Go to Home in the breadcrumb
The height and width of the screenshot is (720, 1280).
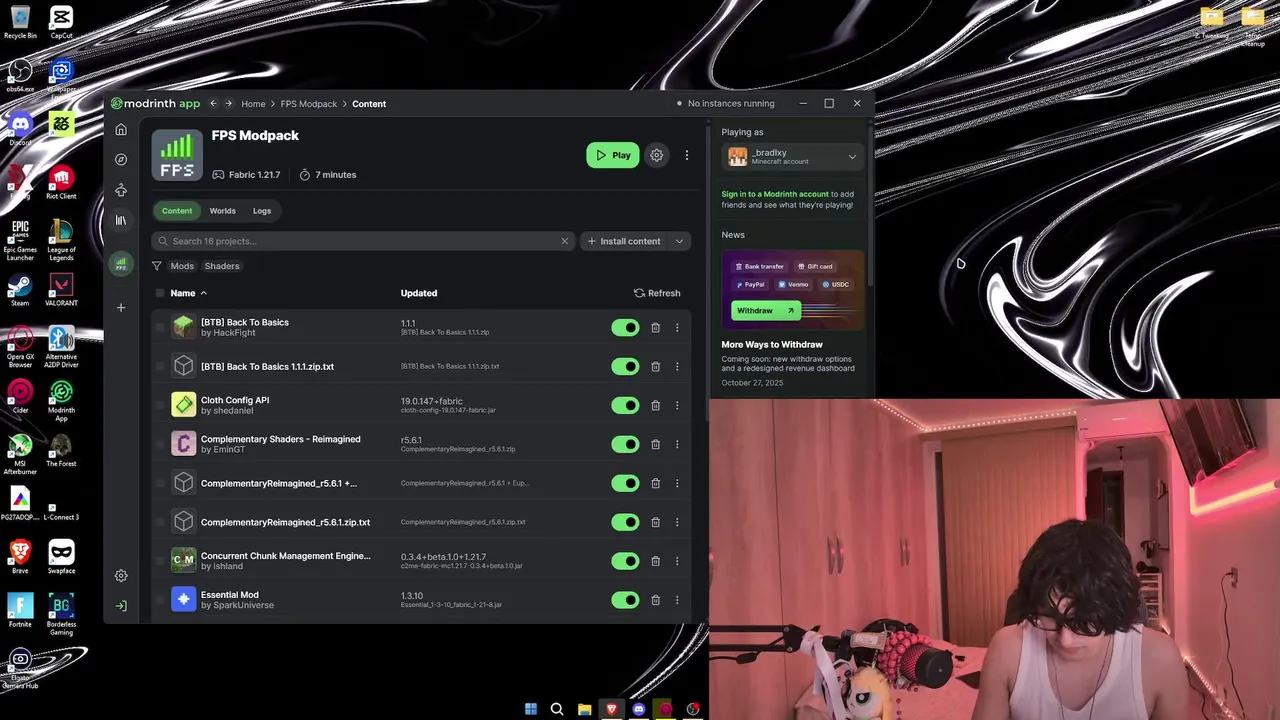(253, 104)
